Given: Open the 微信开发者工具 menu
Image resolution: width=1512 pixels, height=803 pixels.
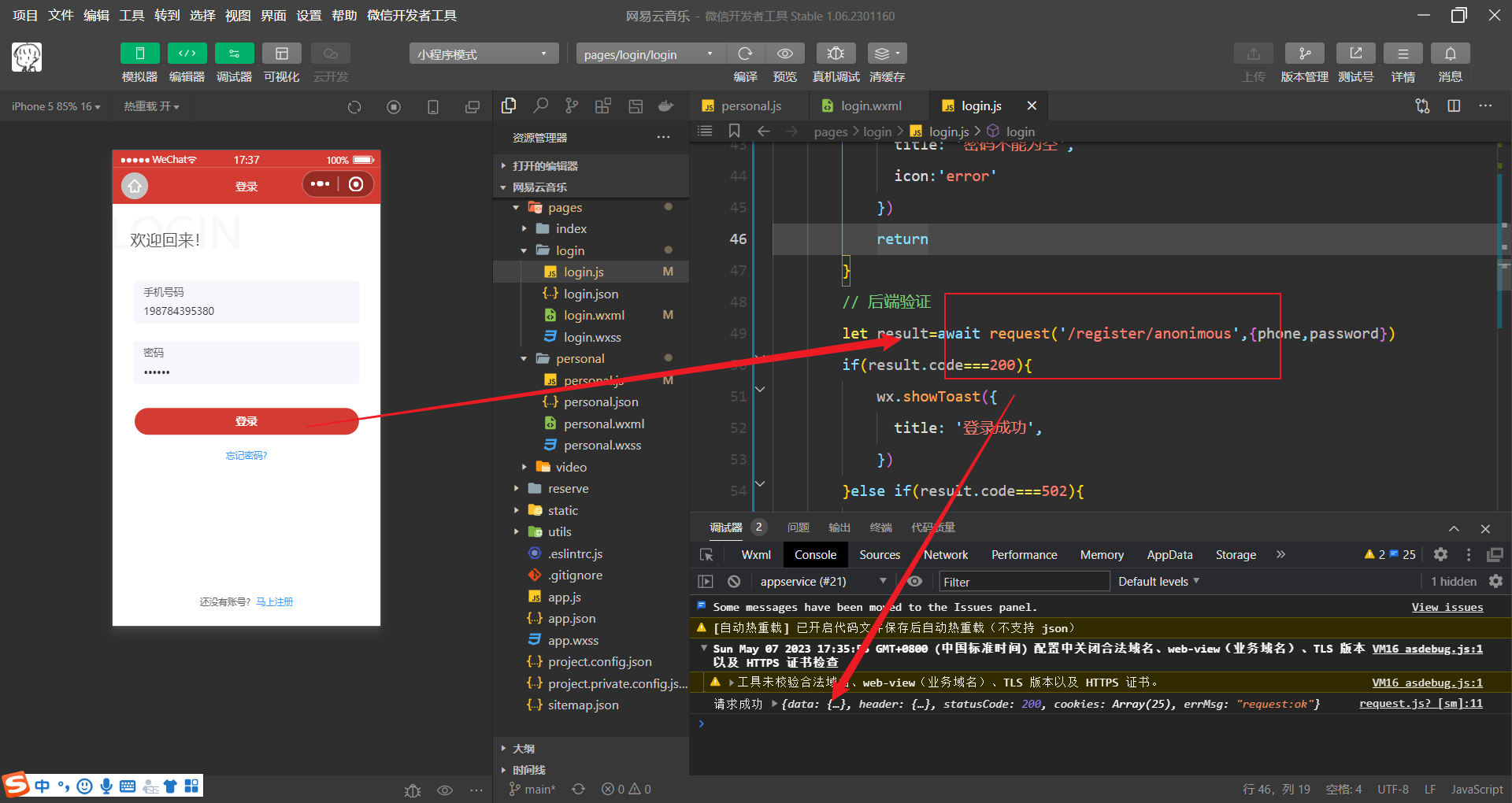Looking at the screenshot, I should coord(412,16).
